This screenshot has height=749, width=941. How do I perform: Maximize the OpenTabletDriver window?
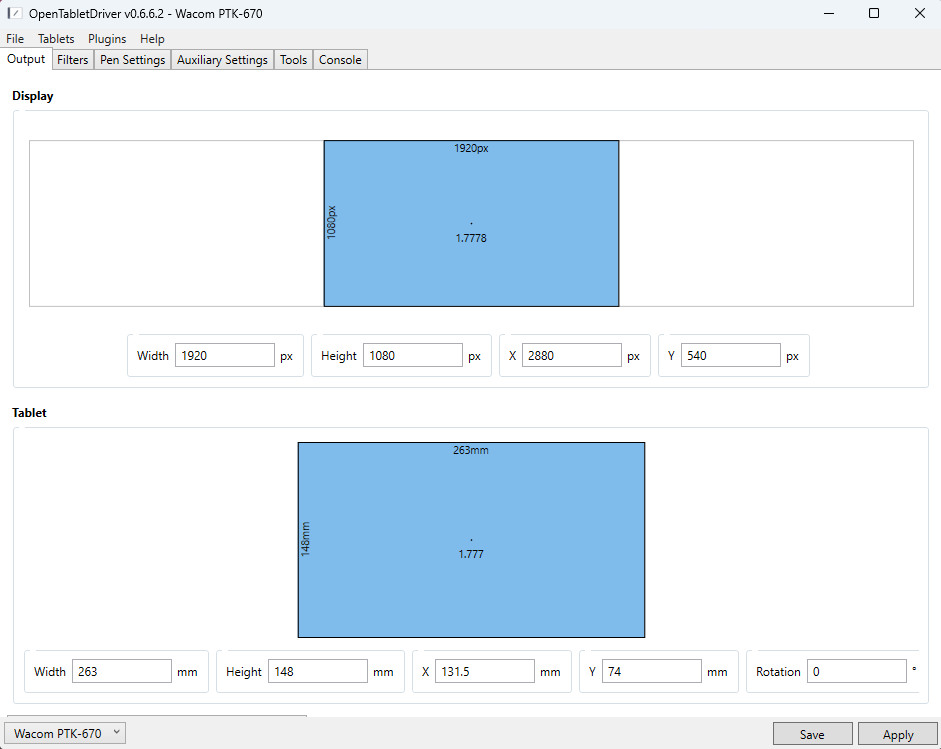point(874,13)
